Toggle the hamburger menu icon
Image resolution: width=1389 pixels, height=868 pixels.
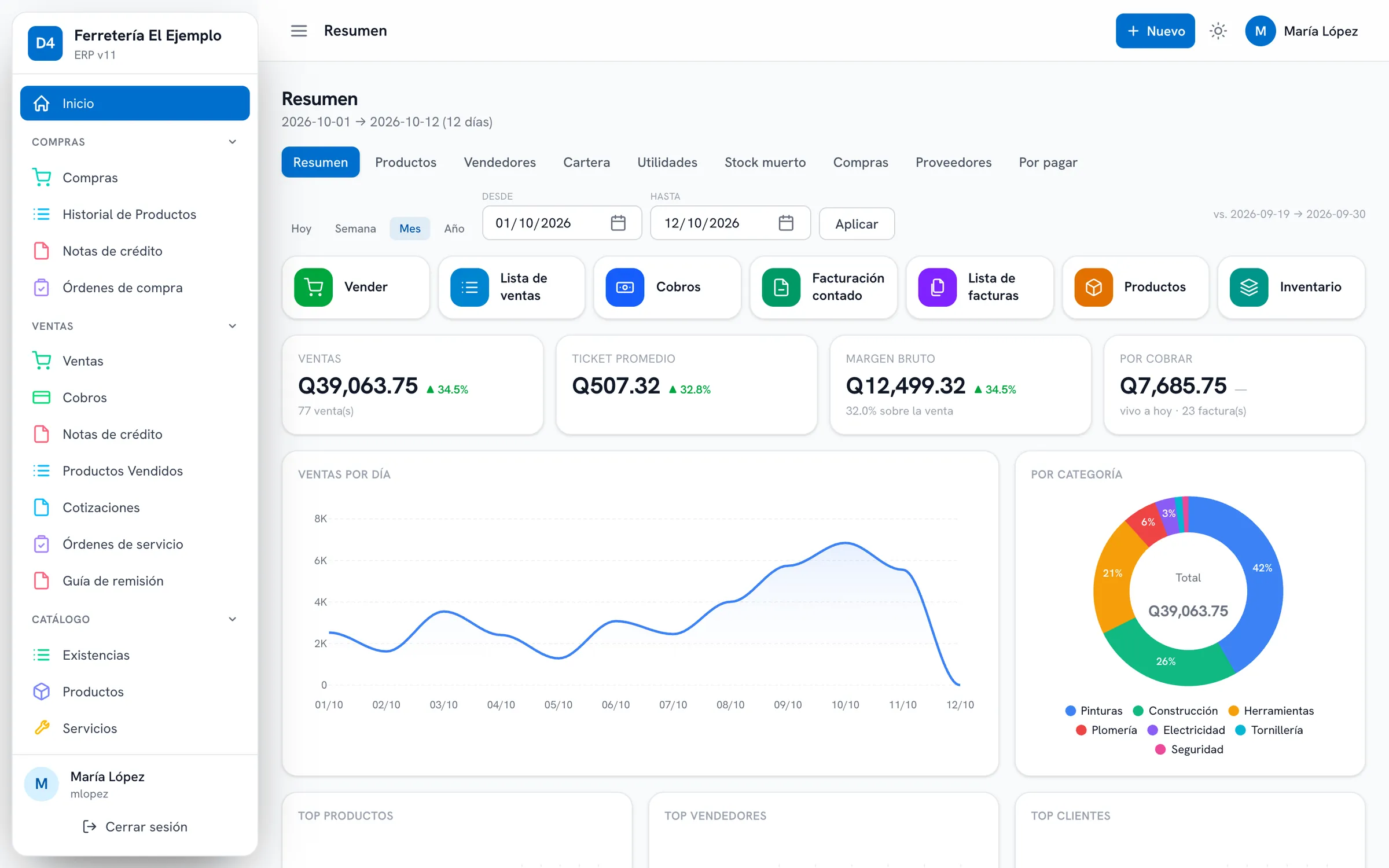pos(299,31)
